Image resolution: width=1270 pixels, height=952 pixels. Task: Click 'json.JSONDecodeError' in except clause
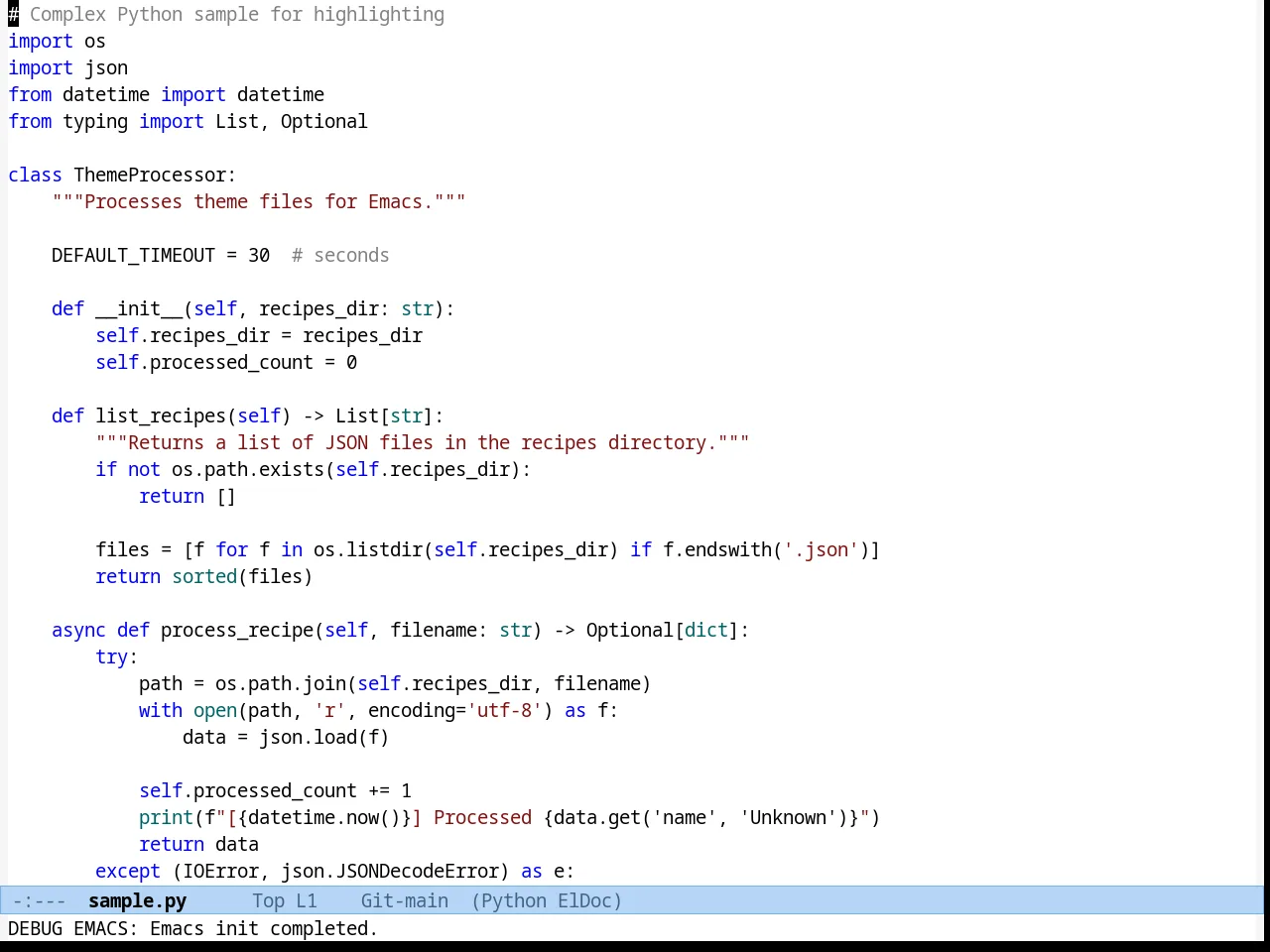tap(390, 871)
